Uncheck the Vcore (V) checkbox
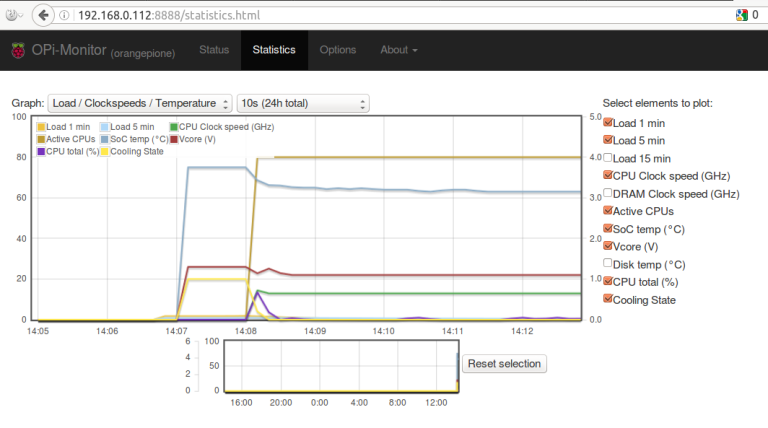The height and width of the screenshot is (428, 768). (x=608, y=246)
